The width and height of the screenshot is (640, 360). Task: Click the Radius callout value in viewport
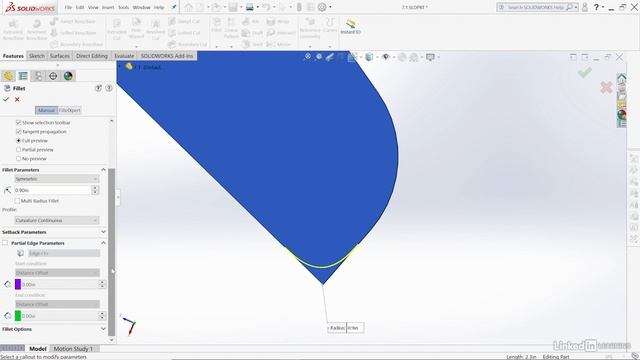coord(354,328)
